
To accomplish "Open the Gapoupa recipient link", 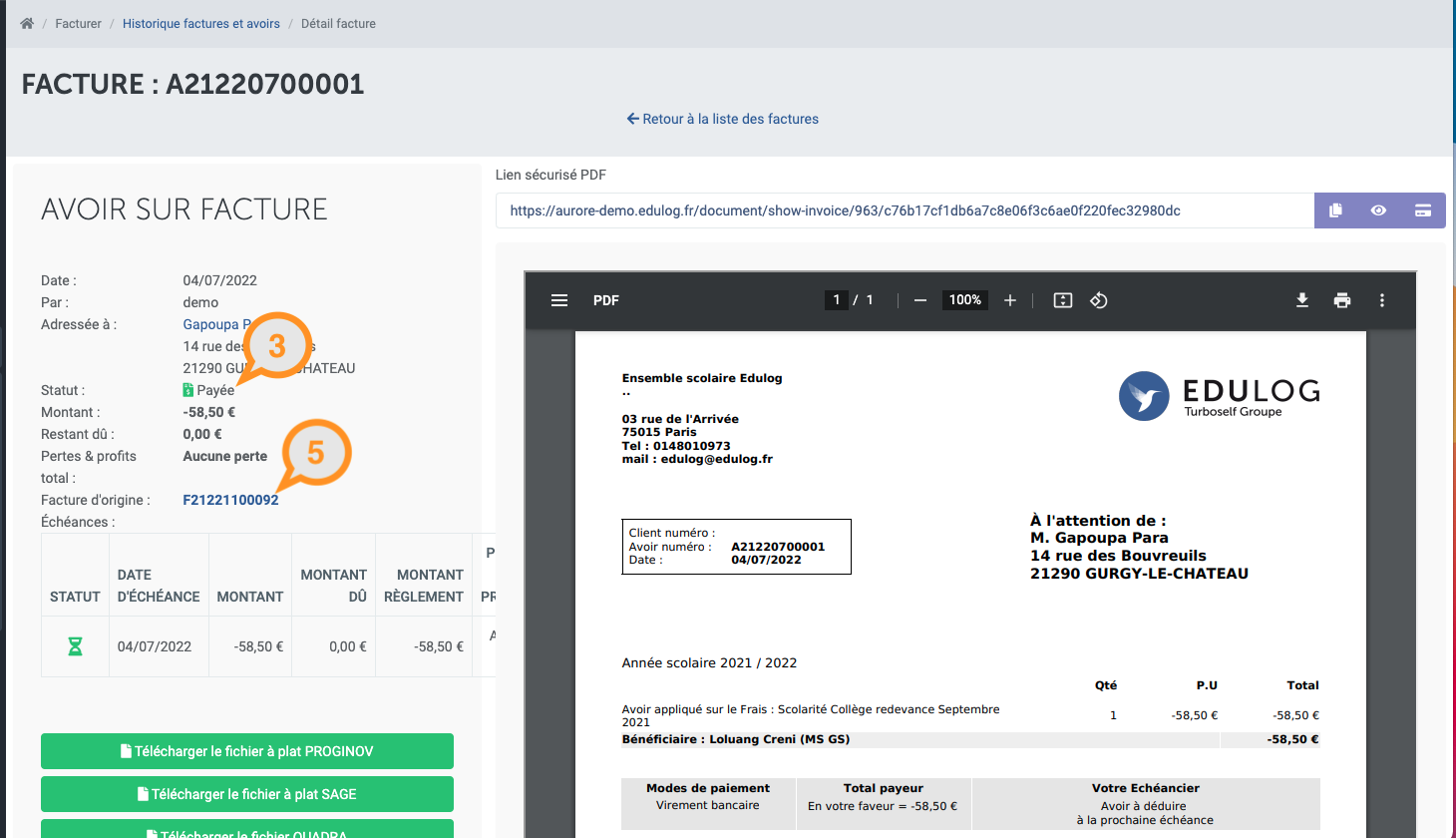I will point(216,324).
